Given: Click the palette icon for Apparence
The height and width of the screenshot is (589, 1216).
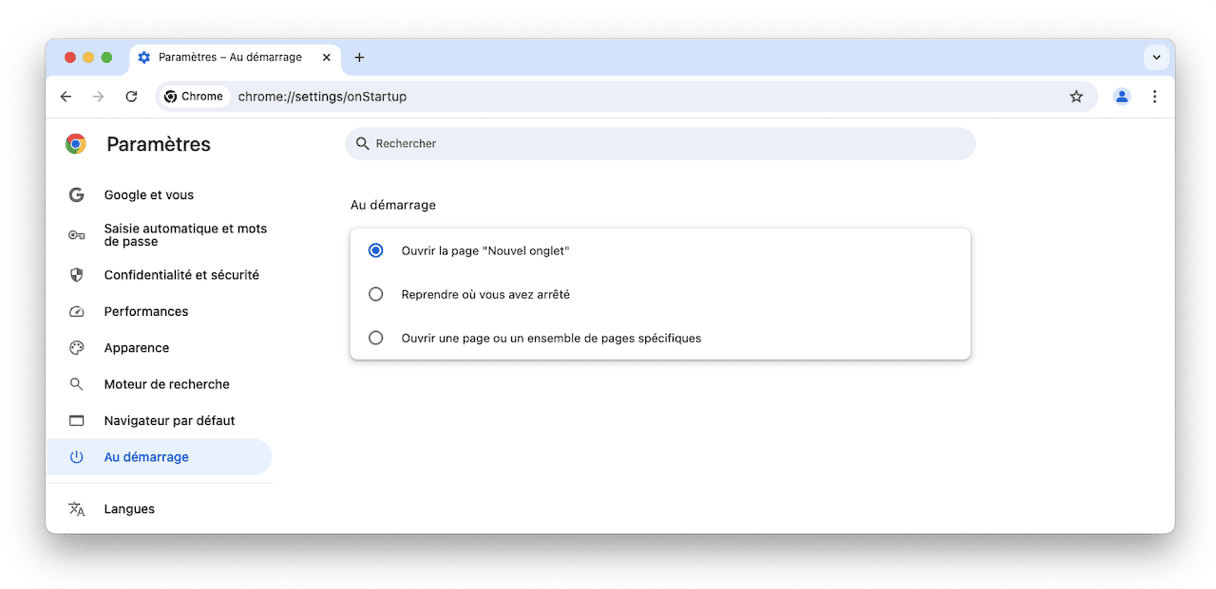Looking at the screenshot, I should [76, 348].
